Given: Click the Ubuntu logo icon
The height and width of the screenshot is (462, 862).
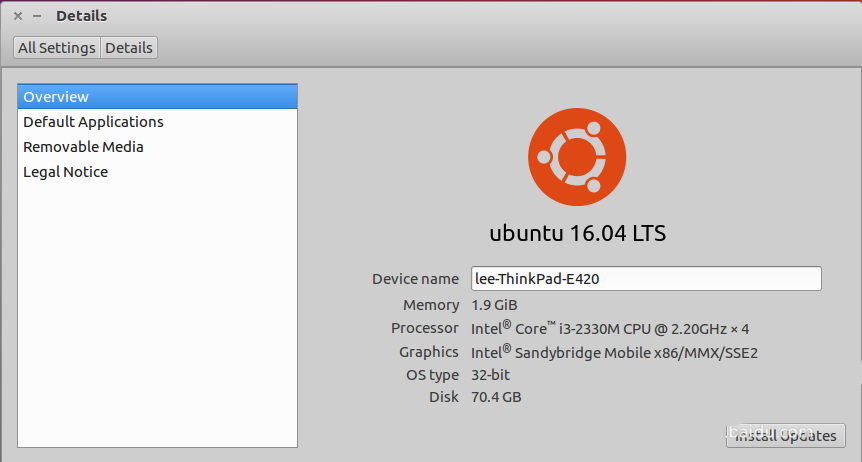Looking at the screenshot, I should 577,157.
